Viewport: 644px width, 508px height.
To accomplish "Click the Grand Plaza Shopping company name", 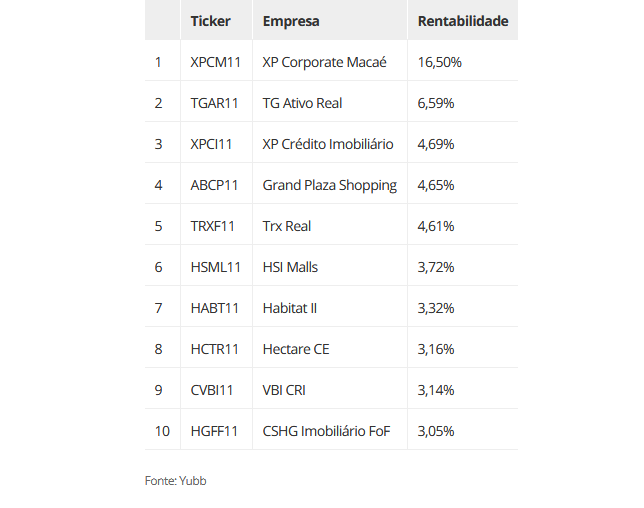I will pyautogui.click(x=330, y=186).
